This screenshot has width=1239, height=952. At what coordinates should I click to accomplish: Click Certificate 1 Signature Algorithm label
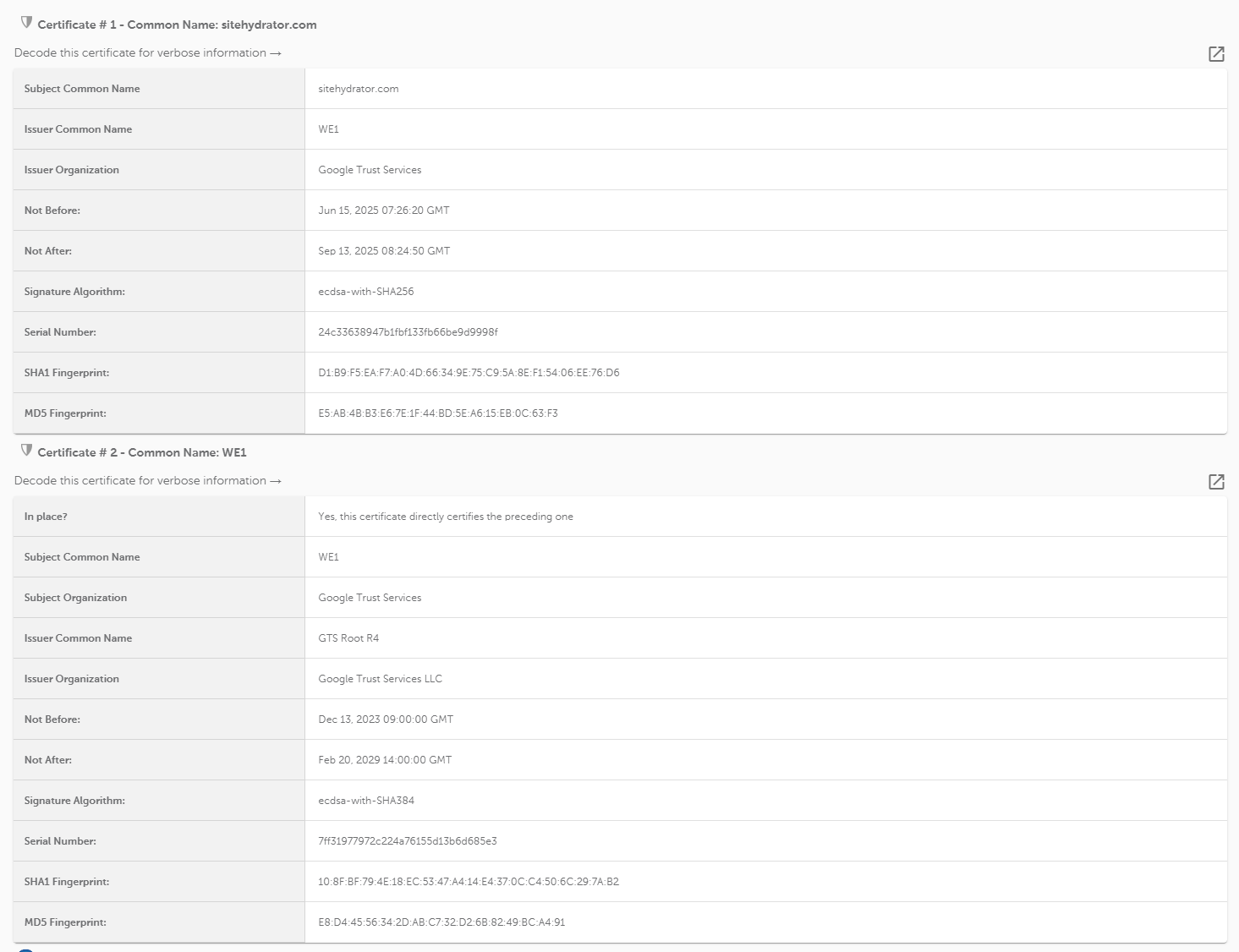[x=74, y=292]
